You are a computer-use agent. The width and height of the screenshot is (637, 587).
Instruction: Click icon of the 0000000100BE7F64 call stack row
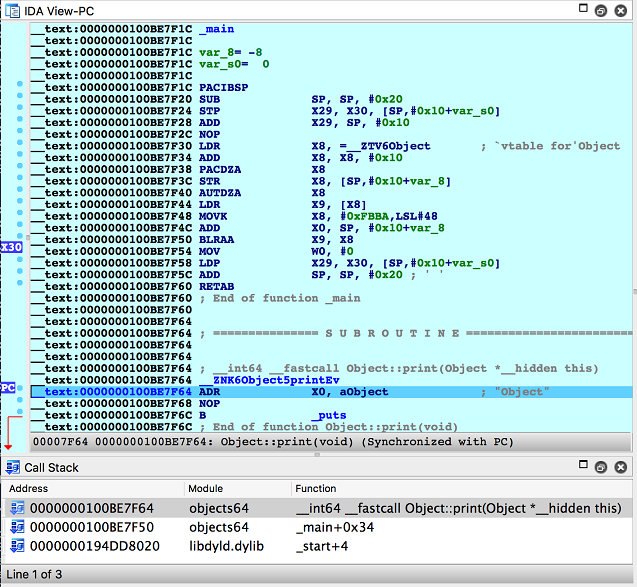[x=17, y=508]
